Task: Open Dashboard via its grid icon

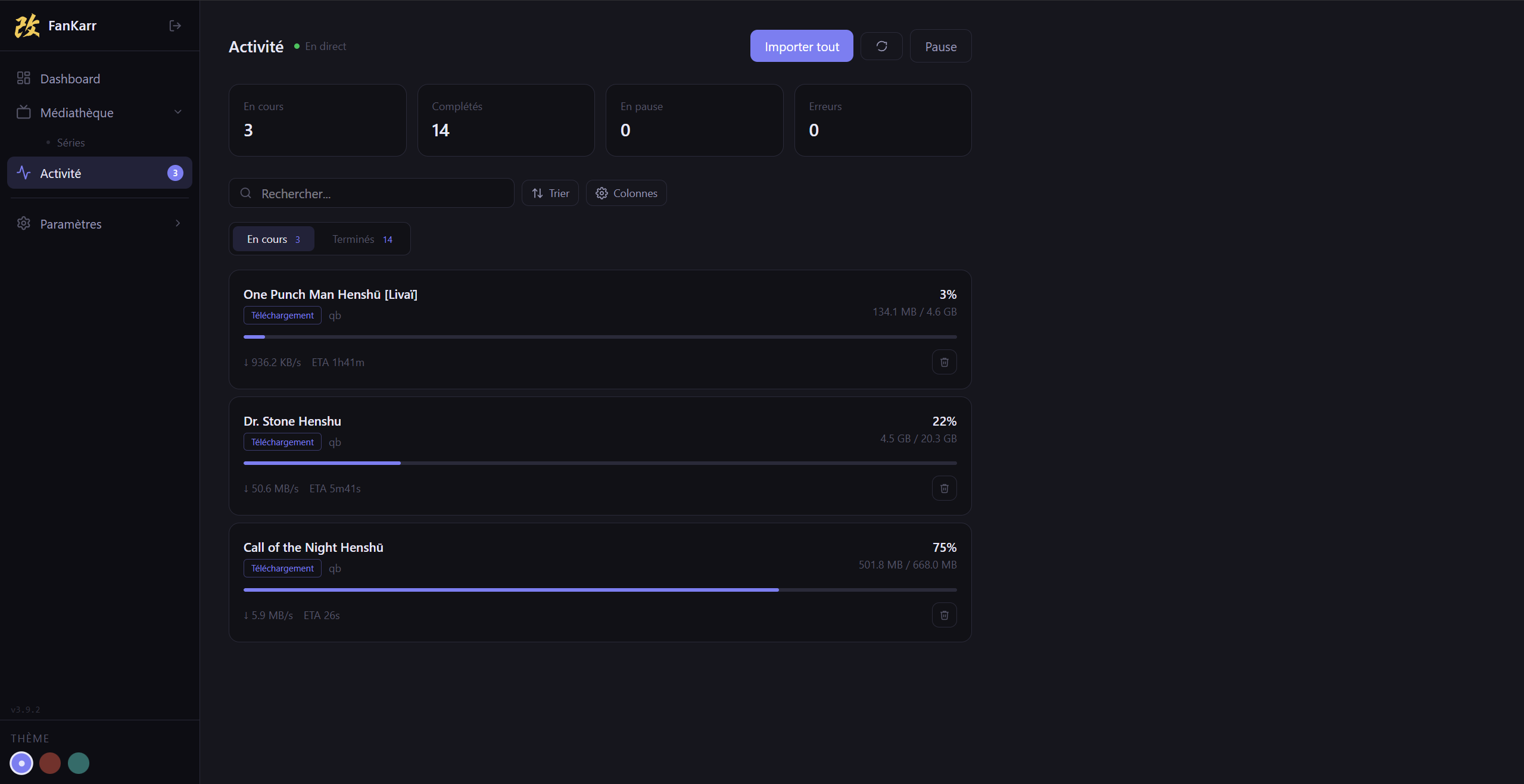Action: pos(24,78)
